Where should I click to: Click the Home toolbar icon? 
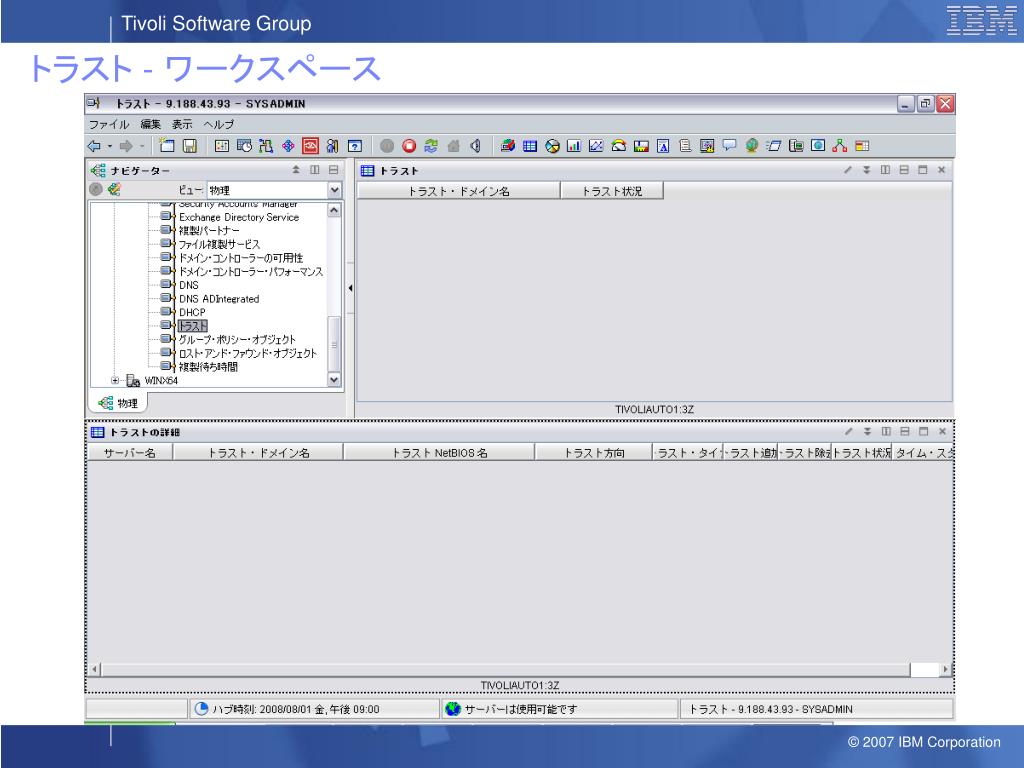click(453, 146)
